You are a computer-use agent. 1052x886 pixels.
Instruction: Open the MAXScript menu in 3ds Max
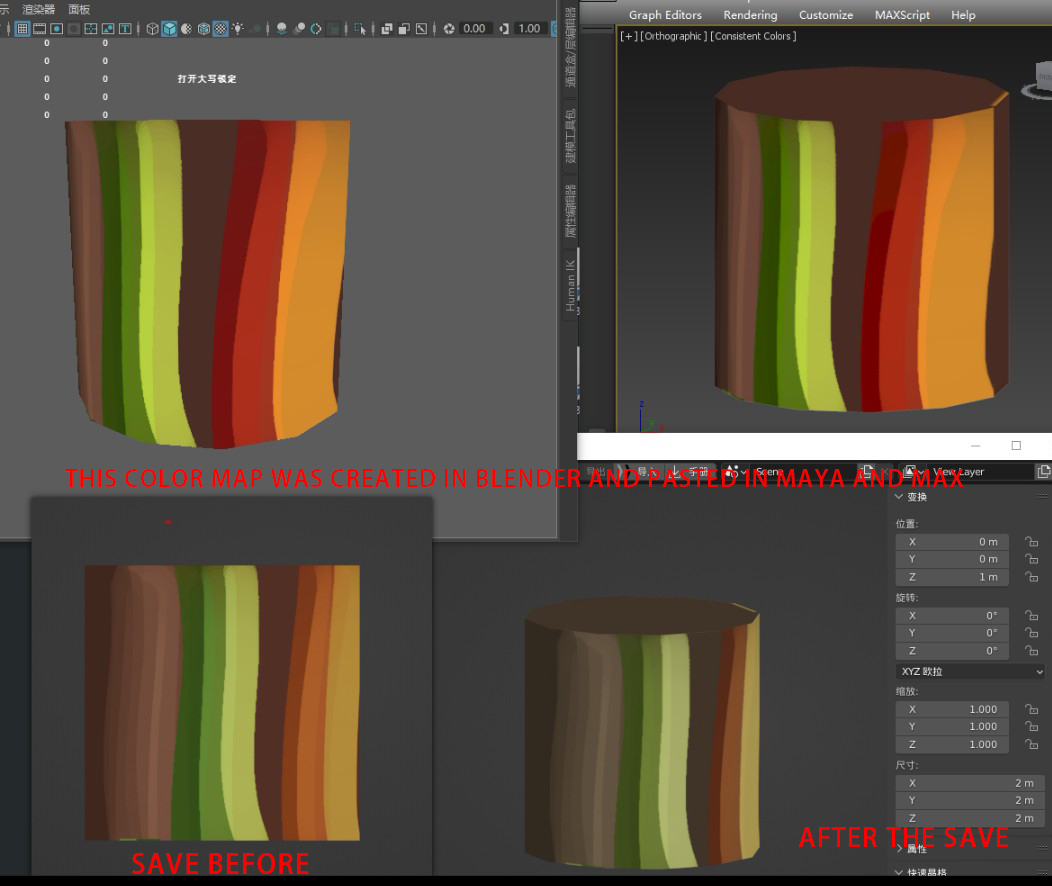pyautogui.click(x=902, y=15)
